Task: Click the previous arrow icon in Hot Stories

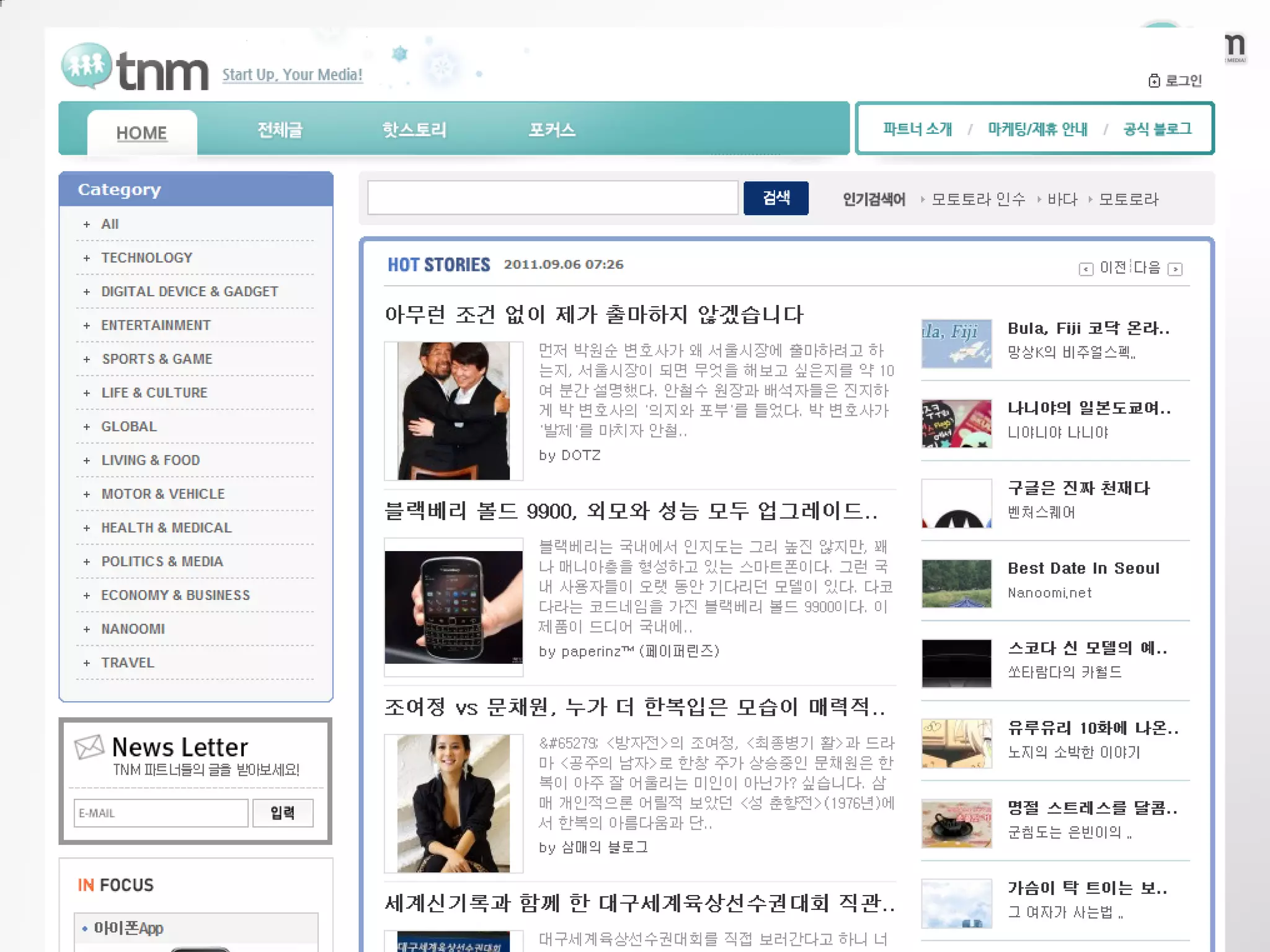Action: point(1085,269)
